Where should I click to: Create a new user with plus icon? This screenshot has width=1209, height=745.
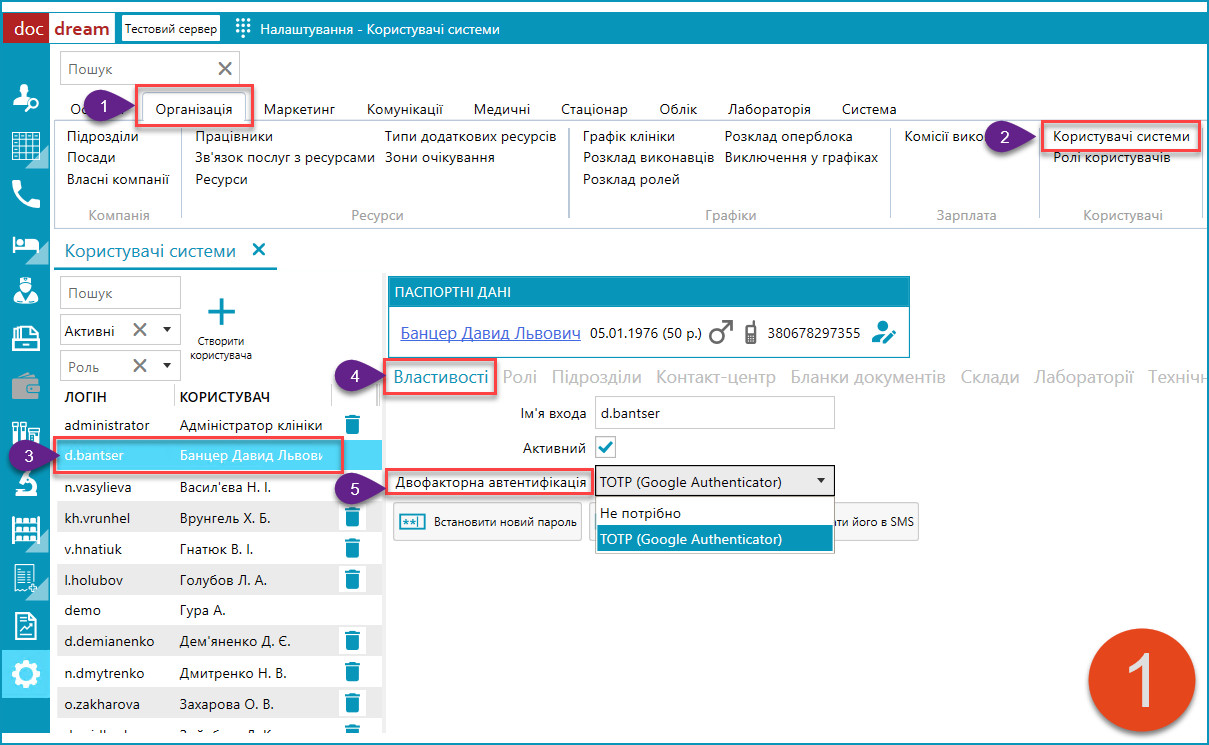coord(220,313)
